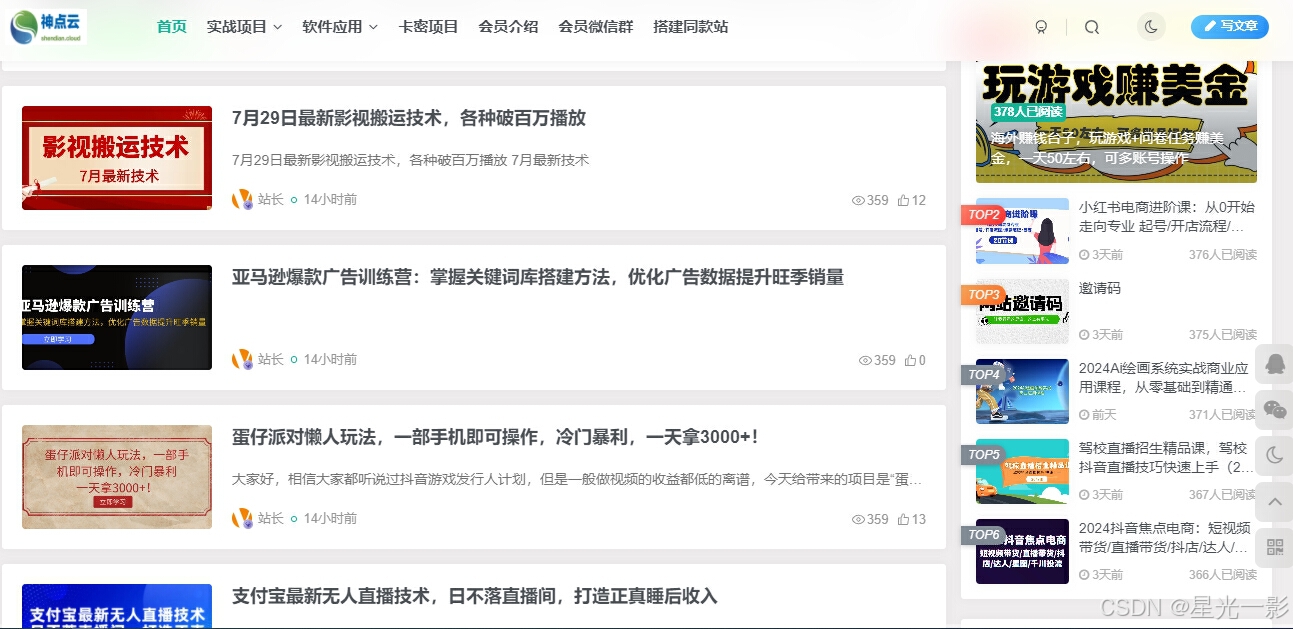1293x629 pixels.
Task: Click view count eye on 蛋仔派对 post
Action: click(858, 519)
